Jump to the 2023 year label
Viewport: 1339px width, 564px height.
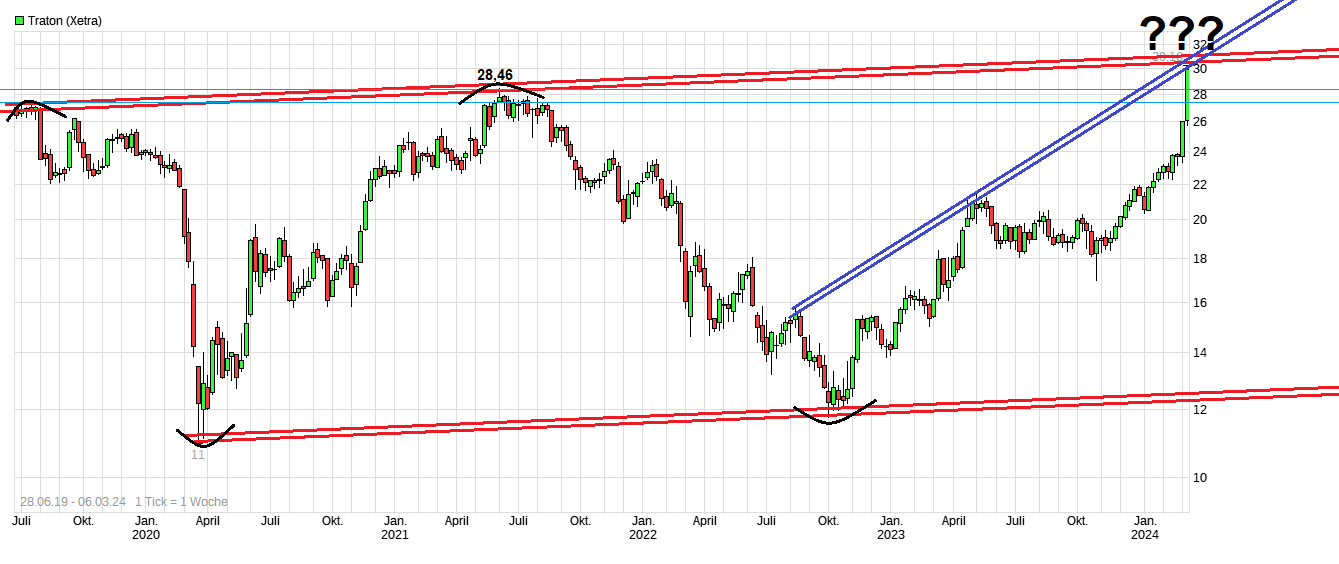(890, 536)
